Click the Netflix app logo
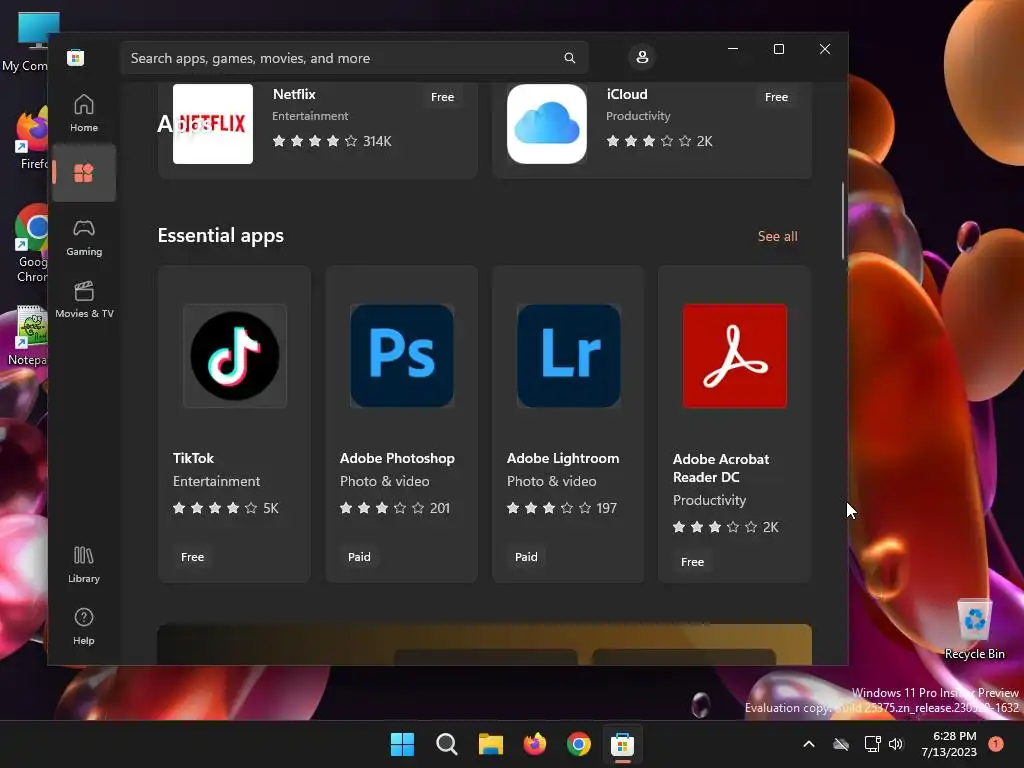This screenshot has height=768, width=1024. click(x=213, y=123)
